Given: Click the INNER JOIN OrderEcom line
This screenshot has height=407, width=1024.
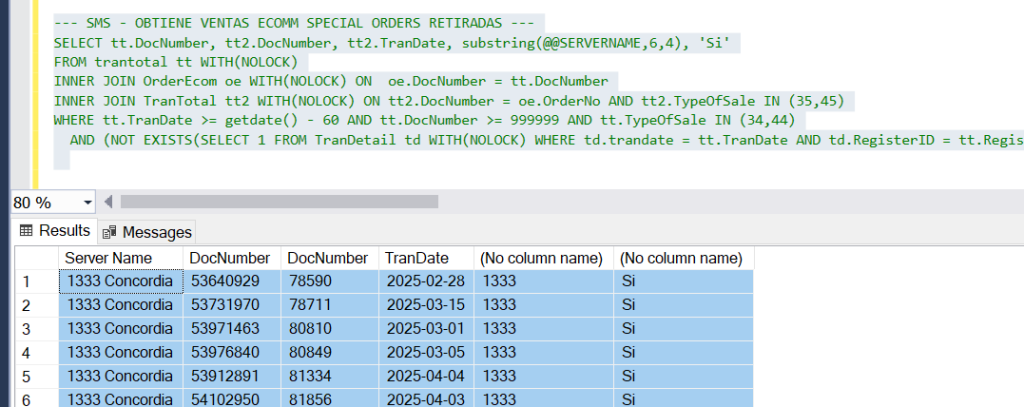Looking at the screenshot, I should (x=331, y=82).
